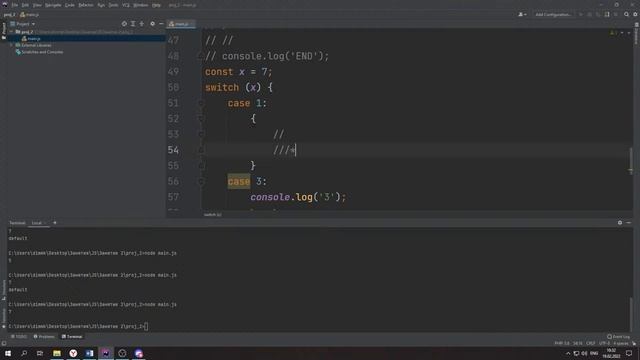Open the Run menu
This screenshot has height=360, width=640.
(101, 5)
